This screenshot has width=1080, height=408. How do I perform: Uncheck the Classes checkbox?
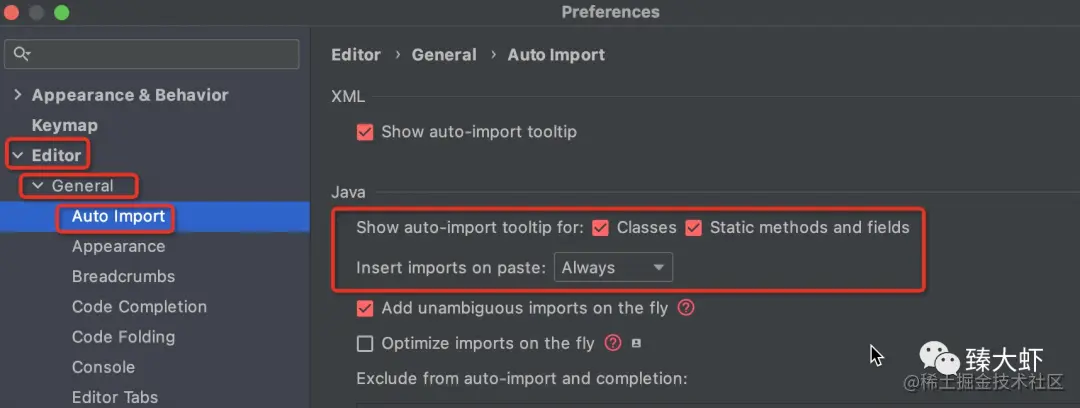(601, 227)
